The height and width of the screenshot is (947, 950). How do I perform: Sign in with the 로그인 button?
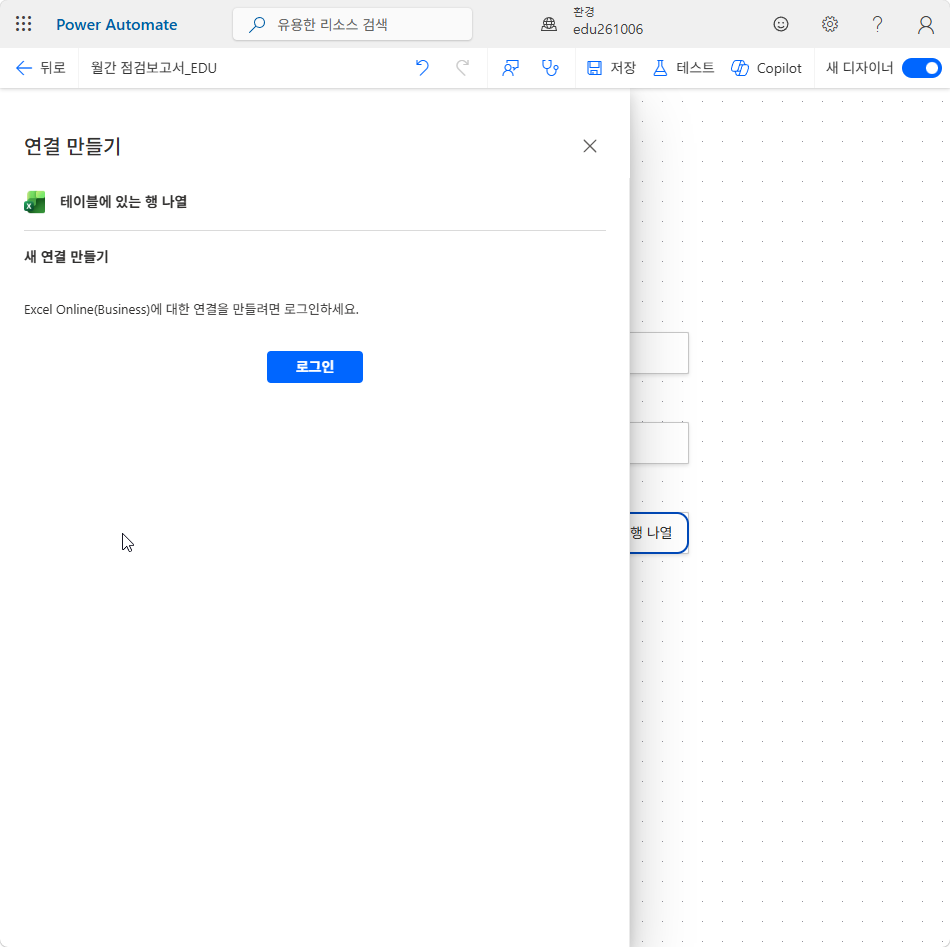pos(314,367)
